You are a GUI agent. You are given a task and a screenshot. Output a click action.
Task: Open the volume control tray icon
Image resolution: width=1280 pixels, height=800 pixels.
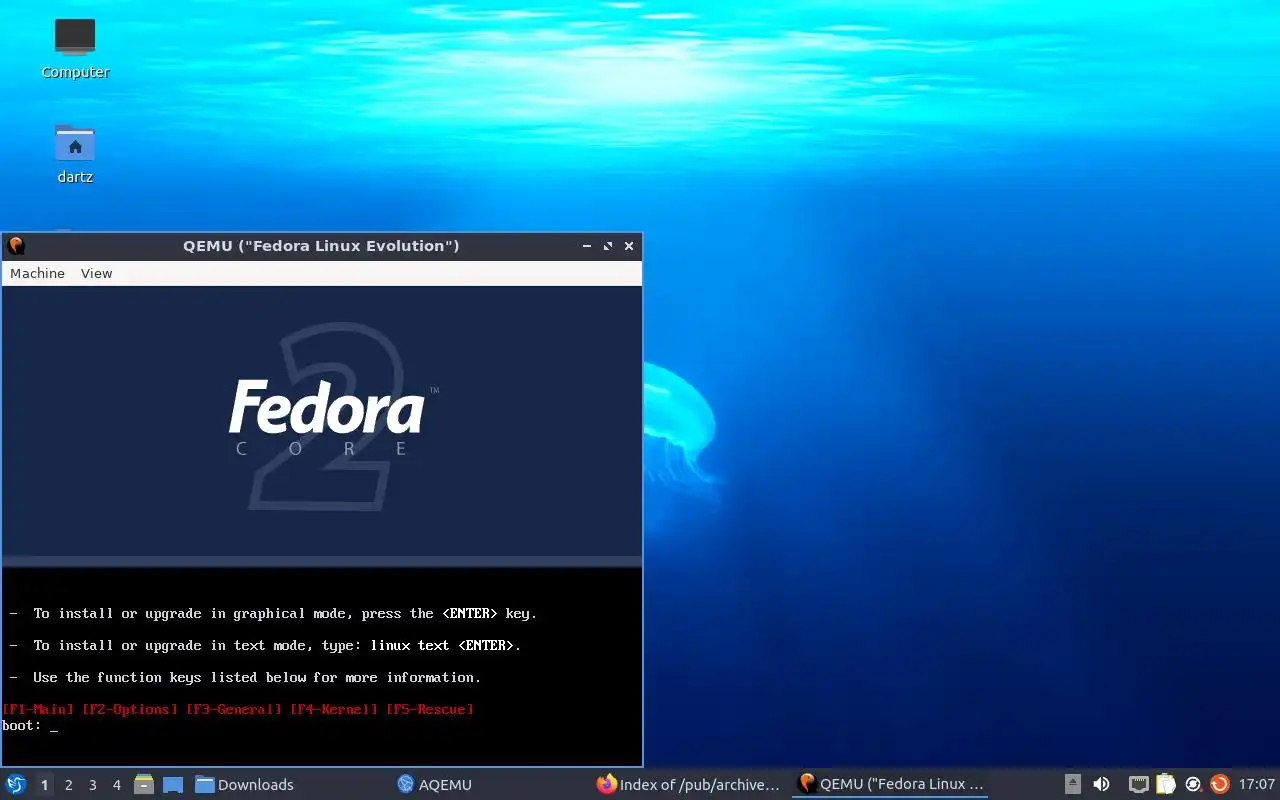1101,784
